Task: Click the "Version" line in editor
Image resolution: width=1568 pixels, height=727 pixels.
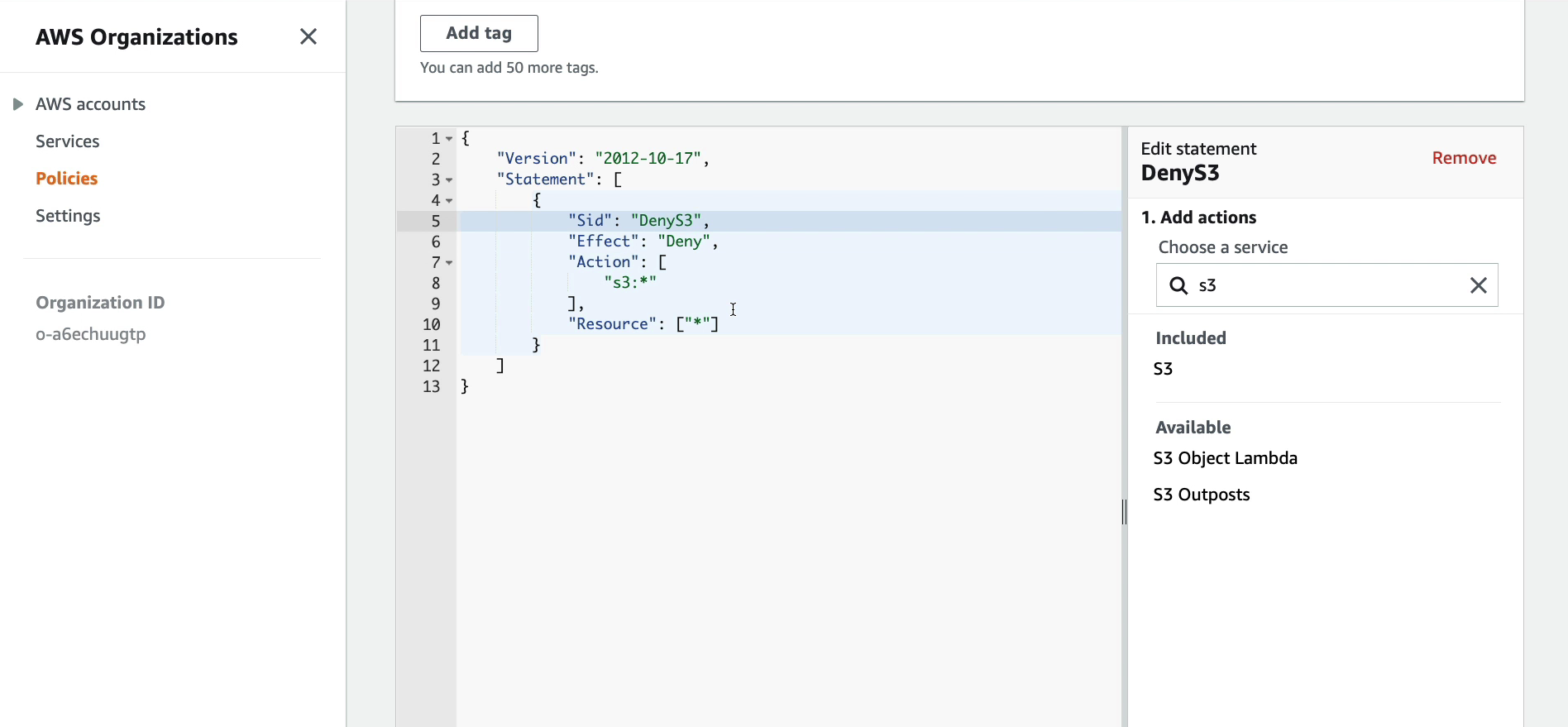Action: click(603, 159)
